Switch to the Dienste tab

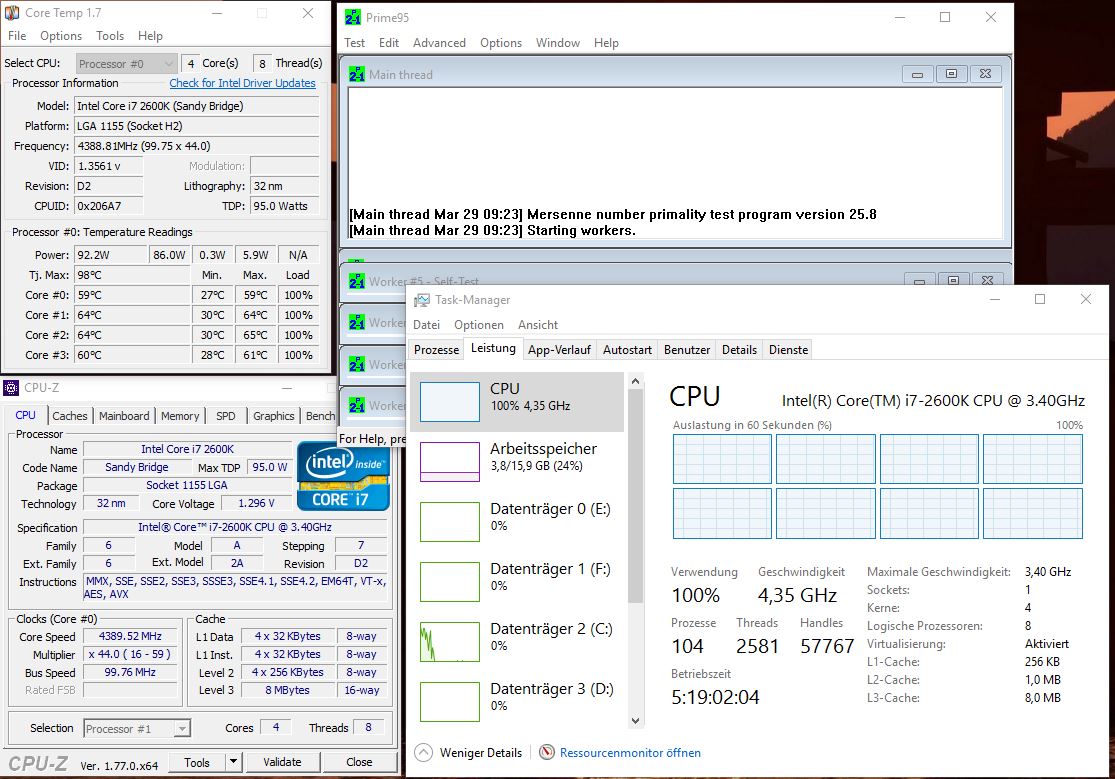(x=788, y=349)
